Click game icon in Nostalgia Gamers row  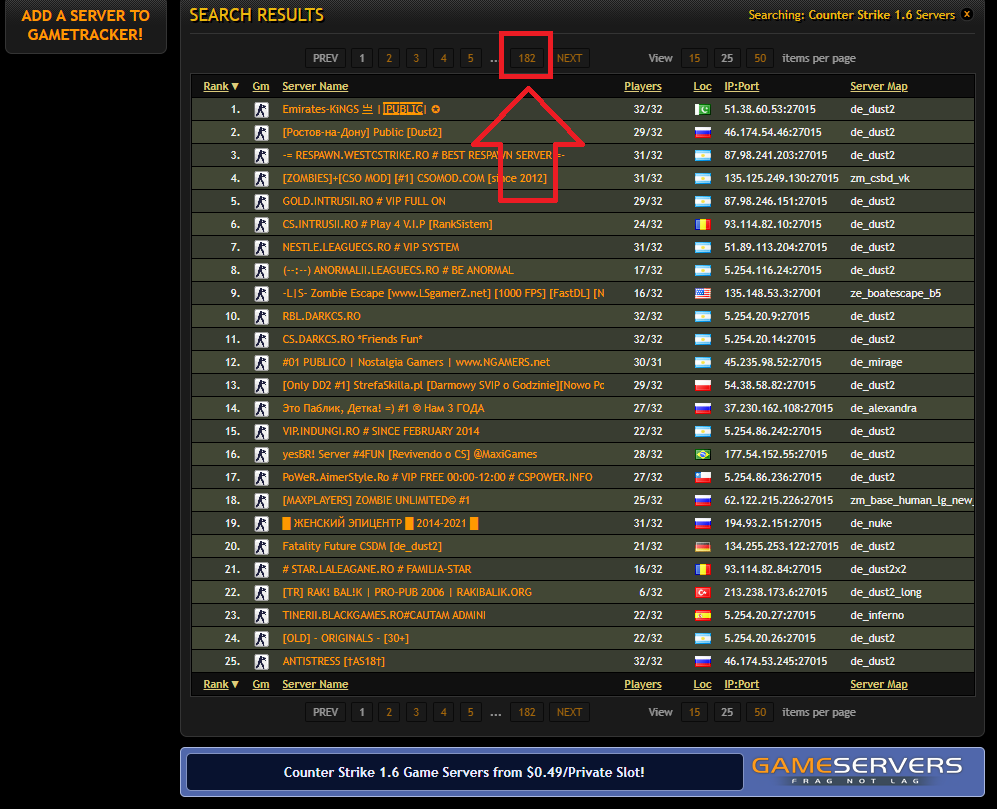pyautogui.click(x=261, y=363)
